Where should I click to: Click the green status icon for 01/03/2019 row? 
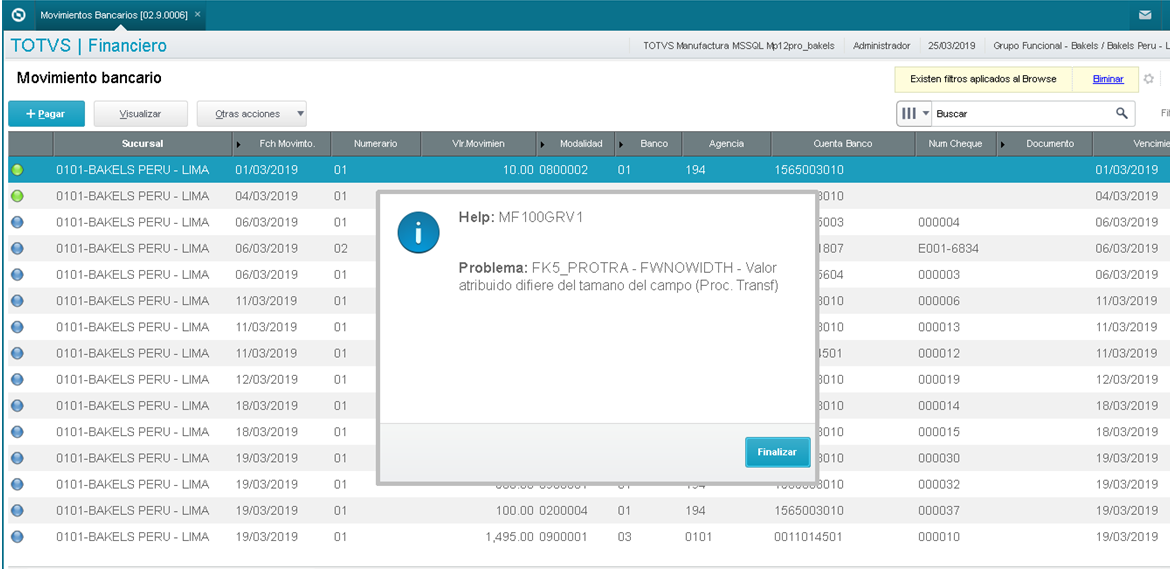pos(18,170)
